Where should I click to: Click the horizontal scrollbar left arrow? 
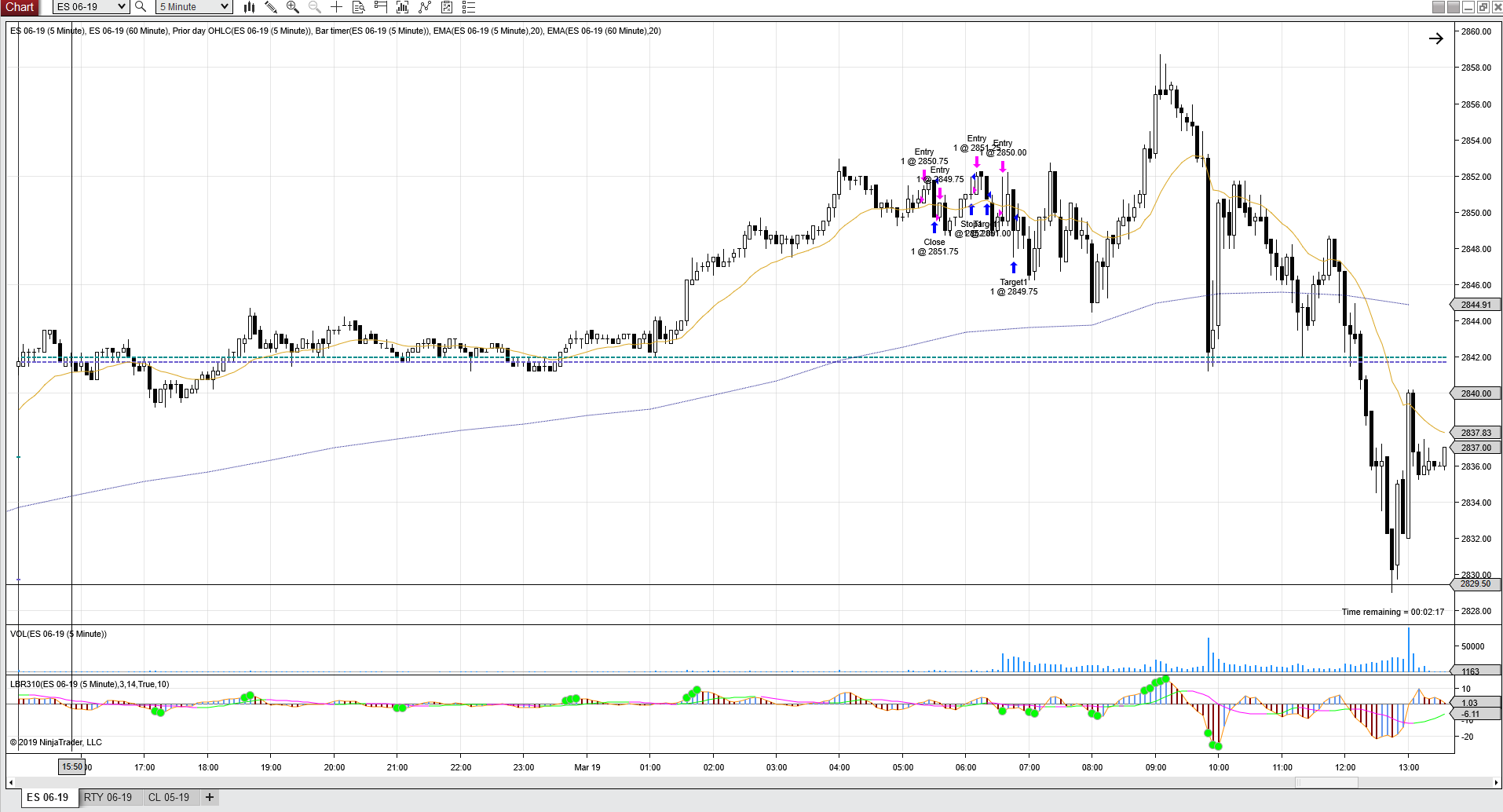pyautogui.click(x=10, y=782)
